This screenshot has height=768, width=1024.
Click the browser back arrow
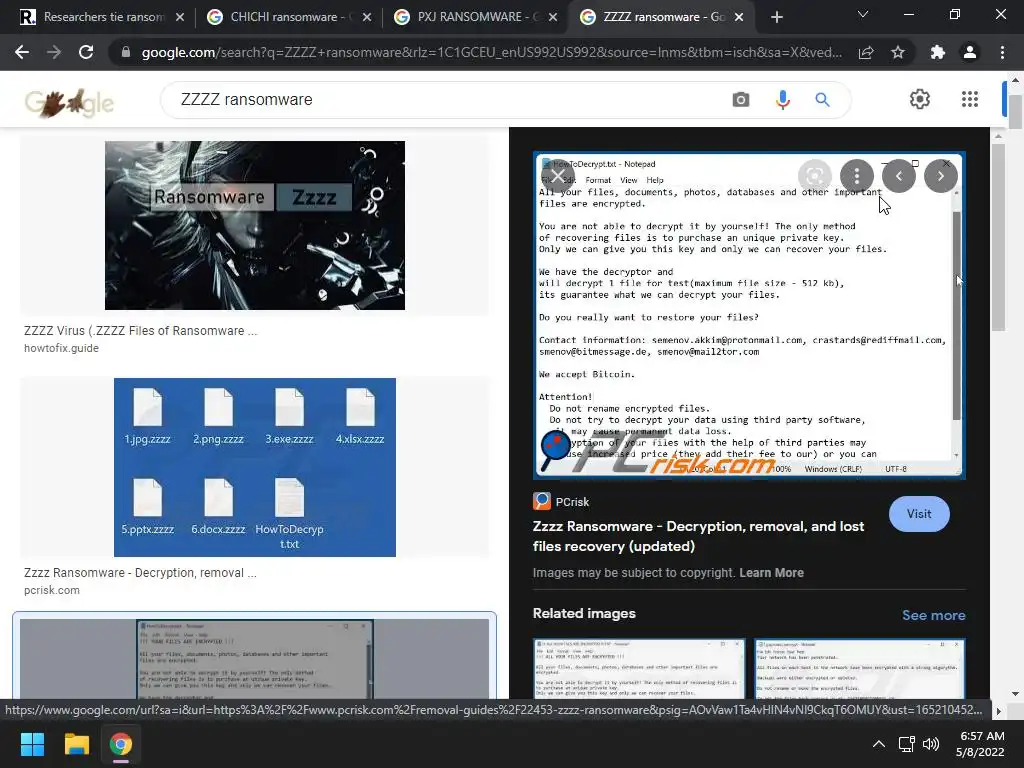point(22,52)
